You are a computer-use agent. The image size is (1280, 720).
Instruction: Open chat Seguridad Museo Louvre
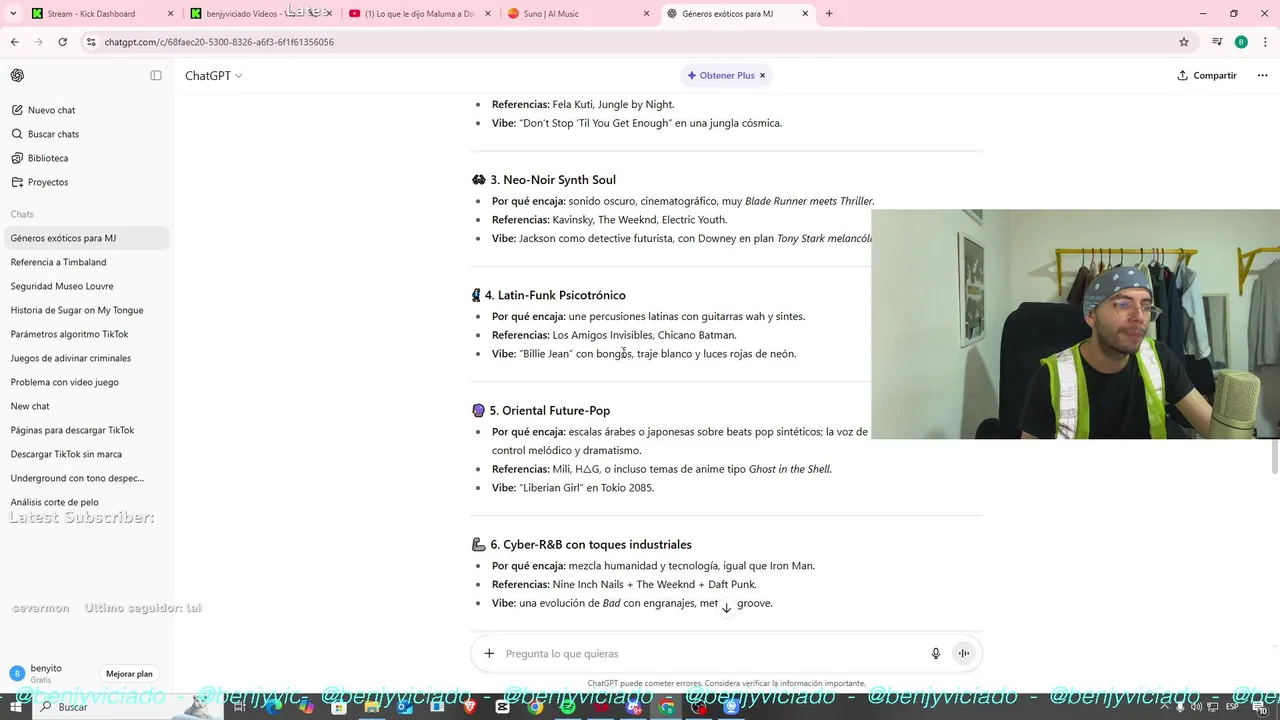coord(85,286)
